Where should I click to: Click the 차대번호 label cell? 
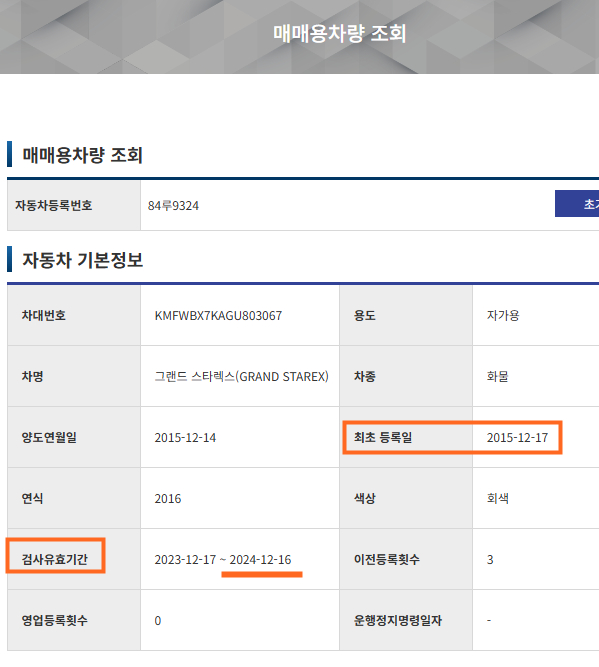[74, 316]
